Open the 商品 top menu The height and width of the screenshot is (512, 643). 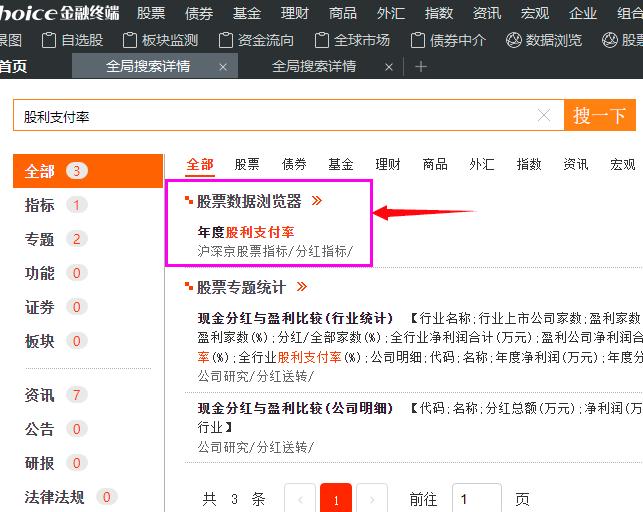tap(343, 13)
